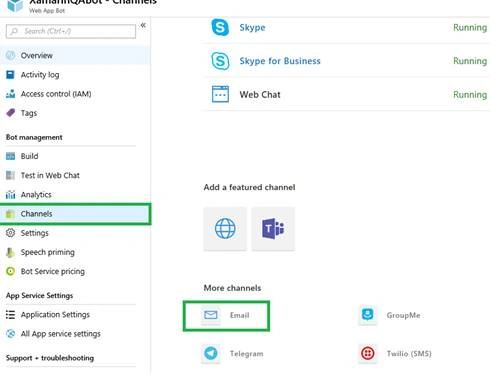Click the Analytics bar chart icon
Viewport: 490px width, 379px height.
(10, 194)
